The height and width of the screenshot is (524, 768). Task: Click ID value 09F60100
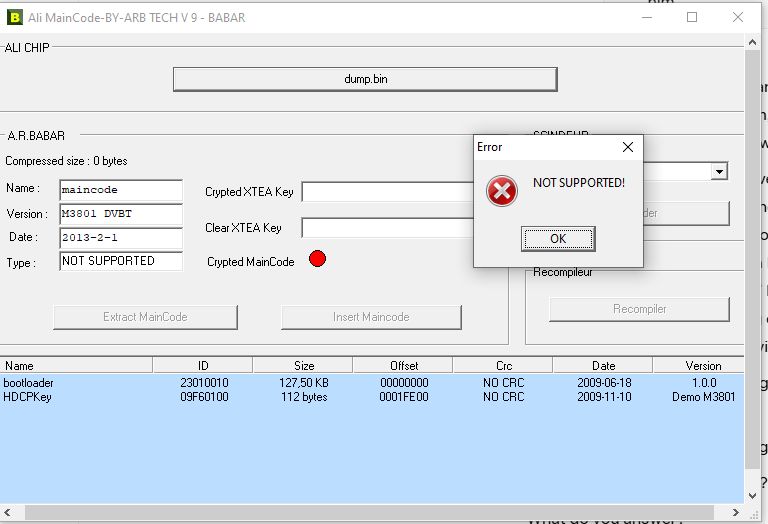click(204, 397)
